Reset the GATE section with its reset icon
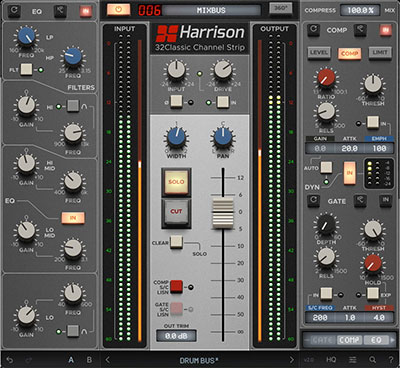 tap(313, 201)
